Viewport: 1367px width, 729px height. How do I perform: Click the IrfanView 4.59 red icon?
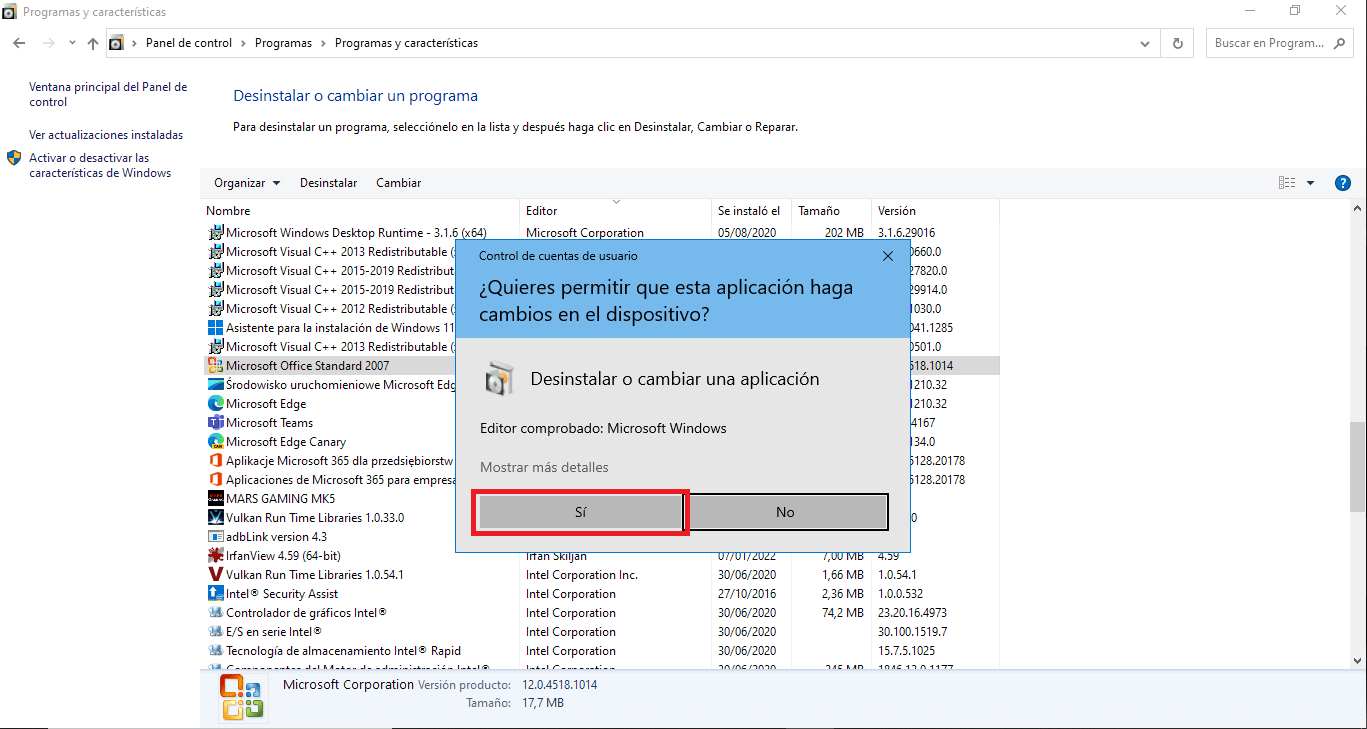click(215, 556)
